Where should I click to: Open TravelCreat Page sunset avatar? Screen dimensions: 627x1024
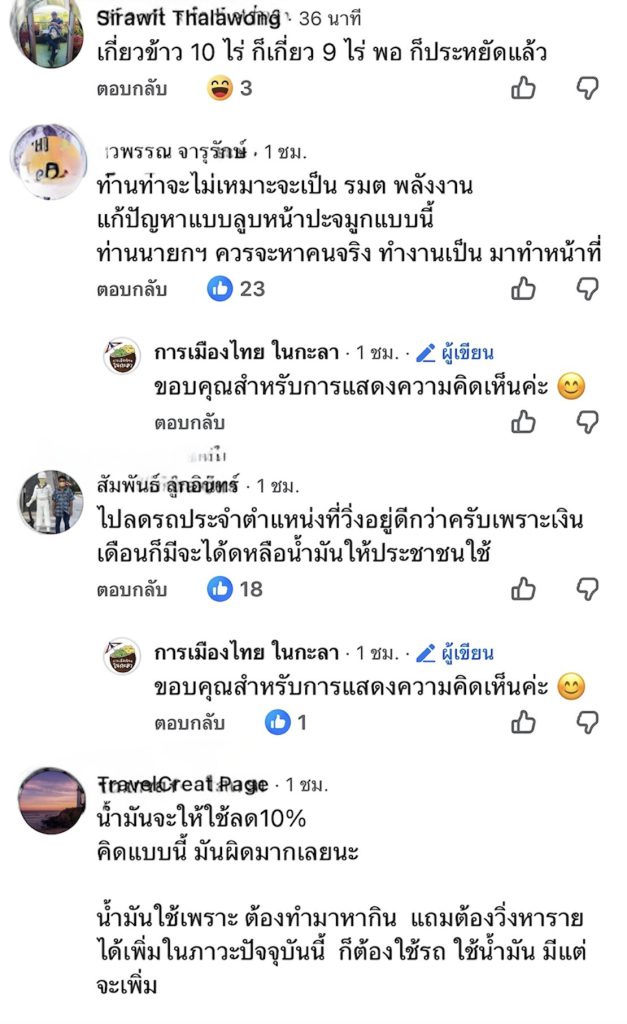52,801
